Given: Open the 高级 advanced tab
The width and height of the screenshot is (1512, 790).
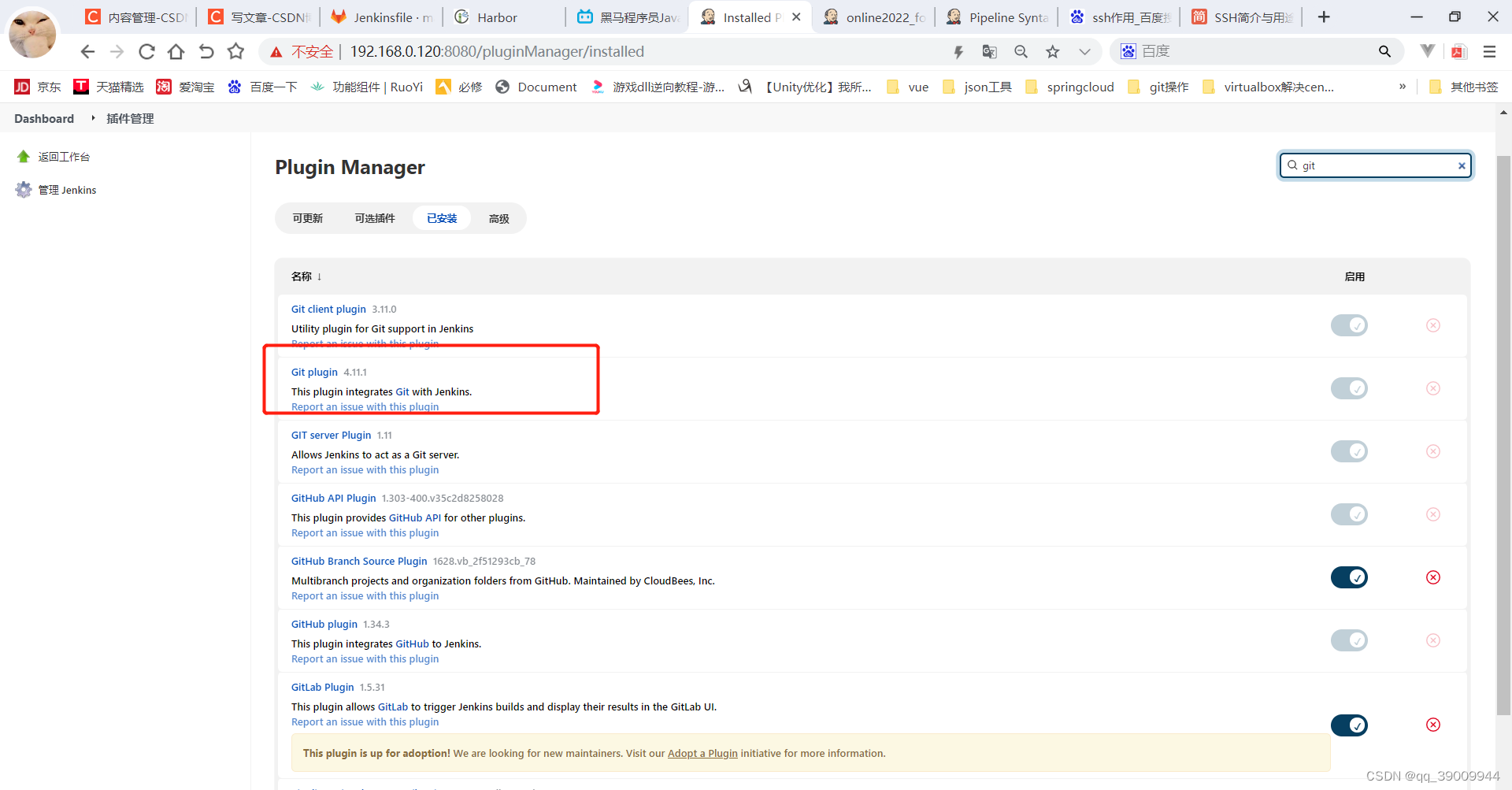Looking at the screenshot, I should click(x=499, y=218).
